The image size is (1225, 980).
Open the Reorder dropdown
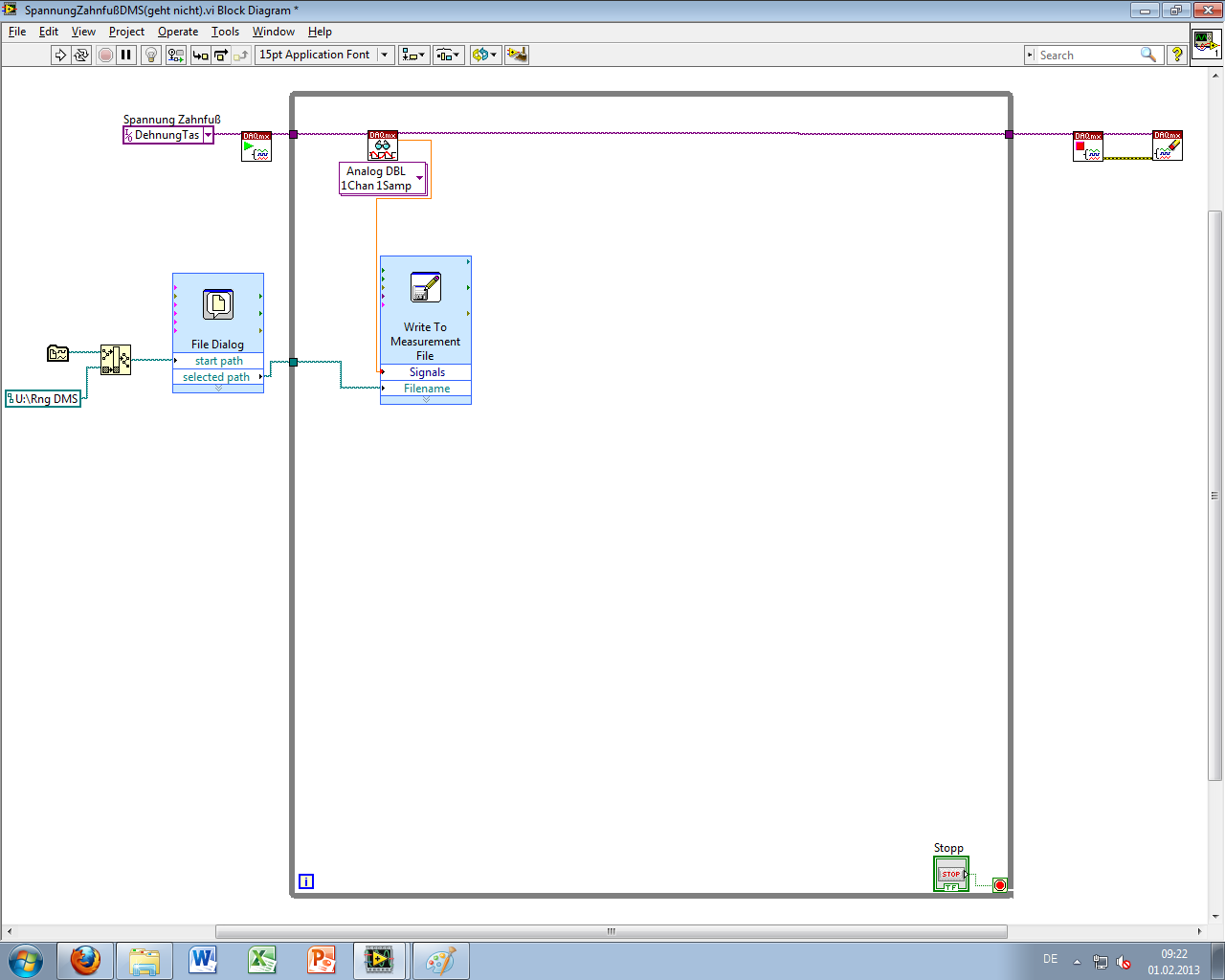pyautogui.click(x=485, y=55)
